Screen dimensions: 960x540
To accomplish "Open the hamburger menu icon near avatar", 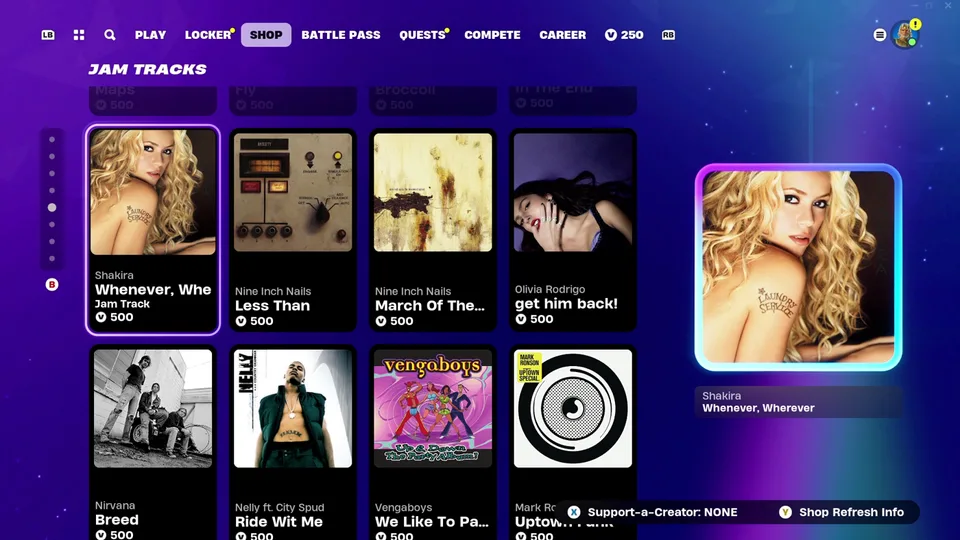I will pos(880,35).
